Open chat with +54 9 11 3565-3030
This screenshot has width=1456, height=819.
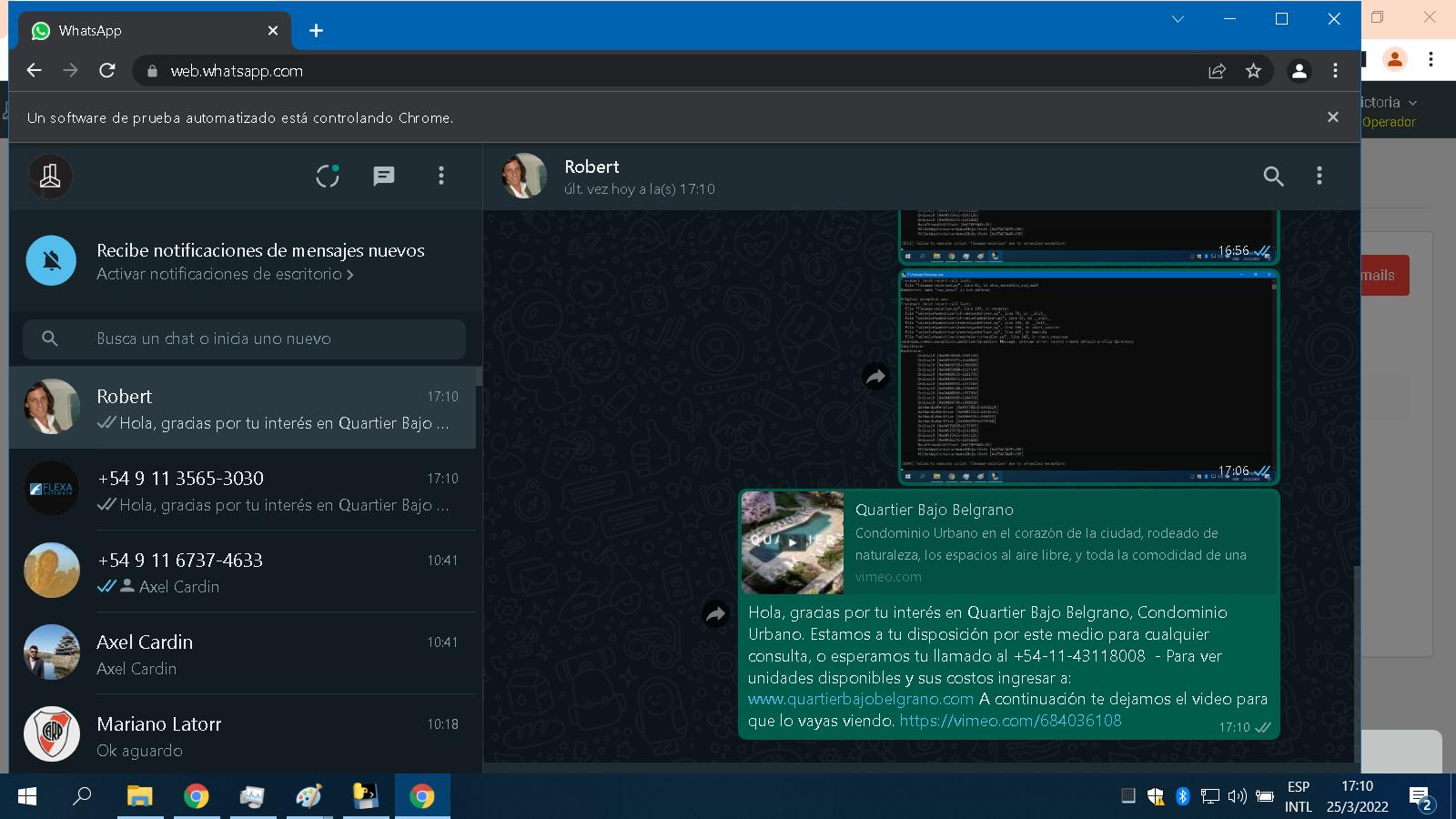242,490
